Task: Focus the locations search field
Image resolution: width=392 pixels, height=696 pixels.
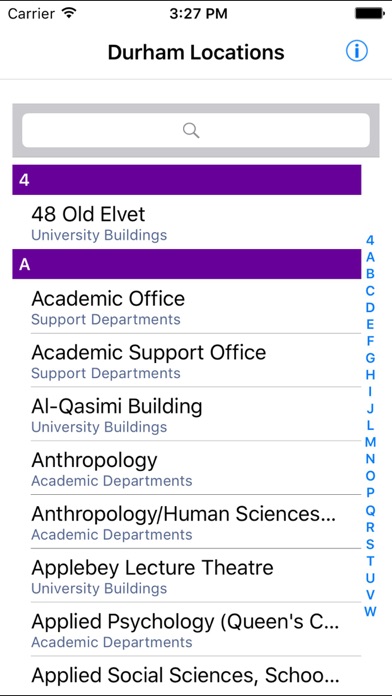Action: (x=196, y=130)
